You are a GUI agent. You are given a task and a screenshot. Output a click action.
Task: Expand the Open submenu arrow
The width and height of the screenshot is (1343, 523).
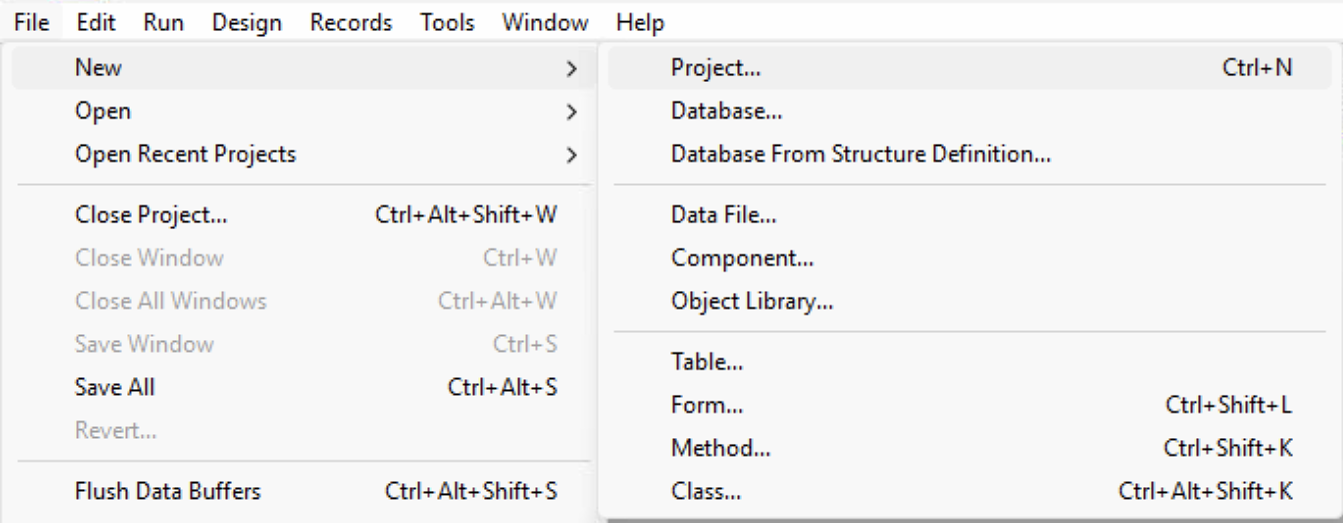tap(571, 112)
